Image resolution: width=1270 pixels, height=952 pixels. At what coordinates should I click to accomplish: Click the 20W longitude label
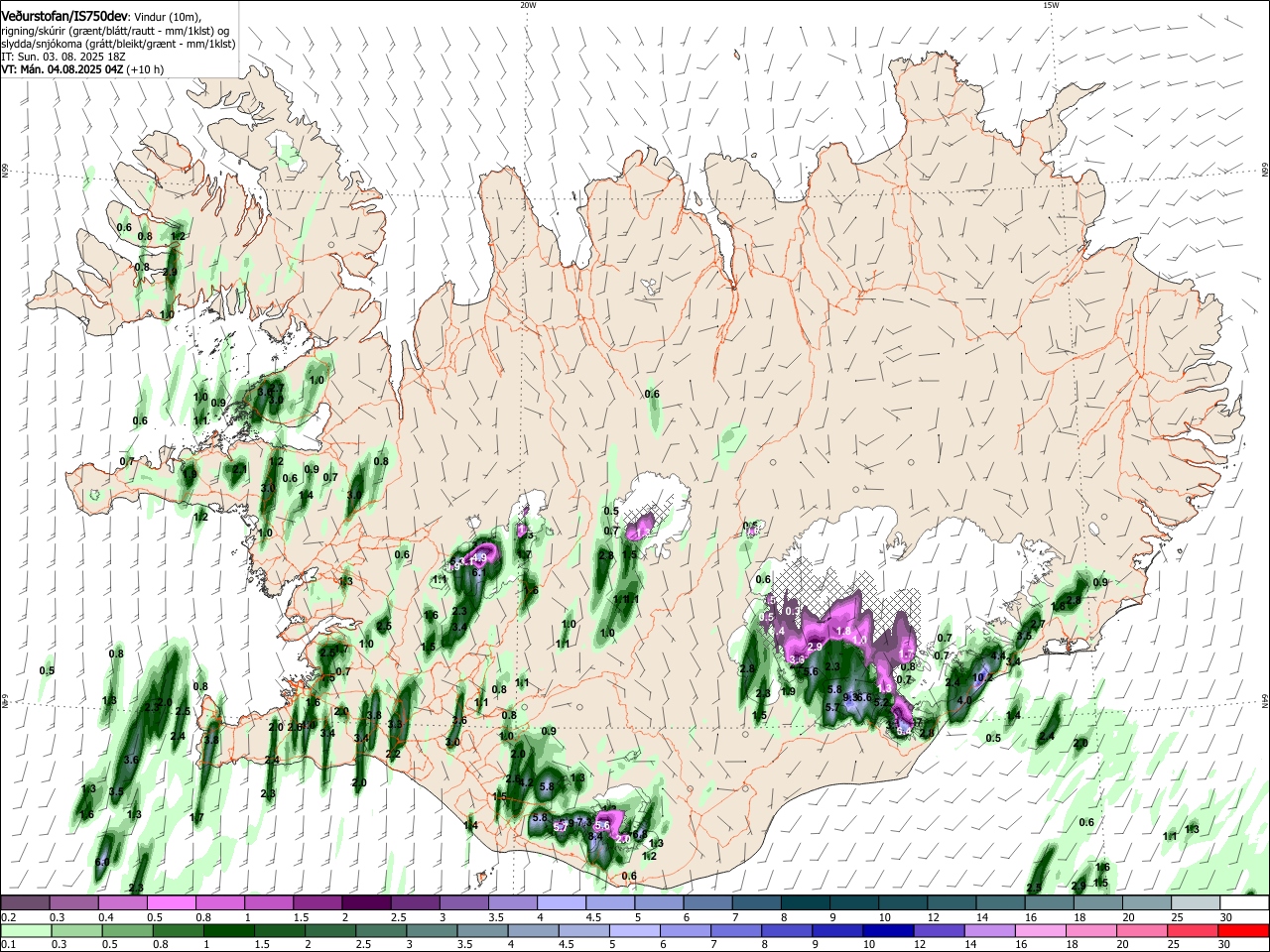(528, 5)
